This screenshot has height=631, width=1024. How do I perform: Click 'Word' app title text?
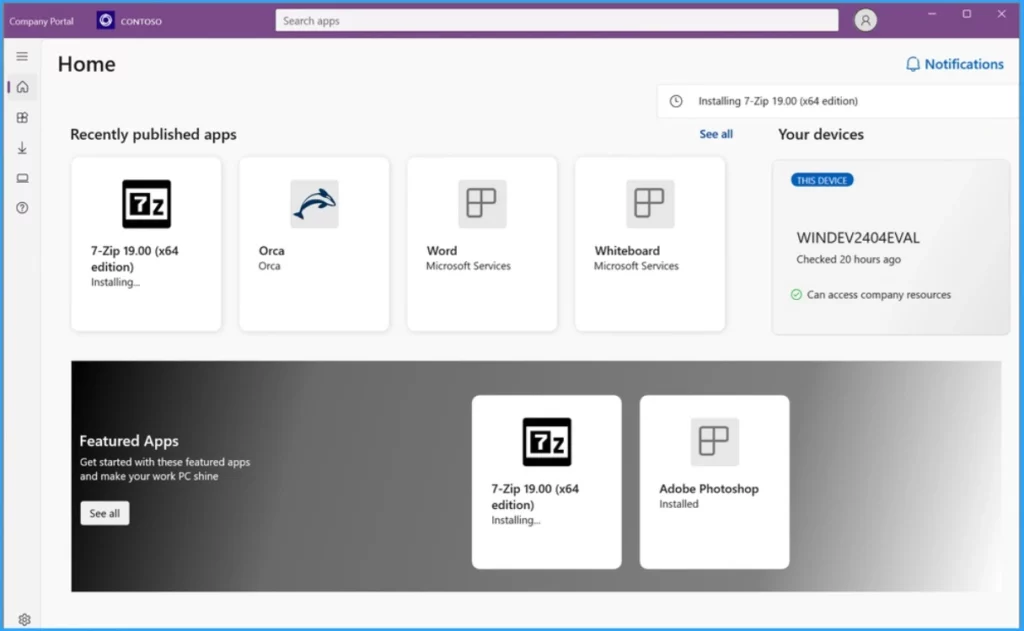click(x=441, y=251)
